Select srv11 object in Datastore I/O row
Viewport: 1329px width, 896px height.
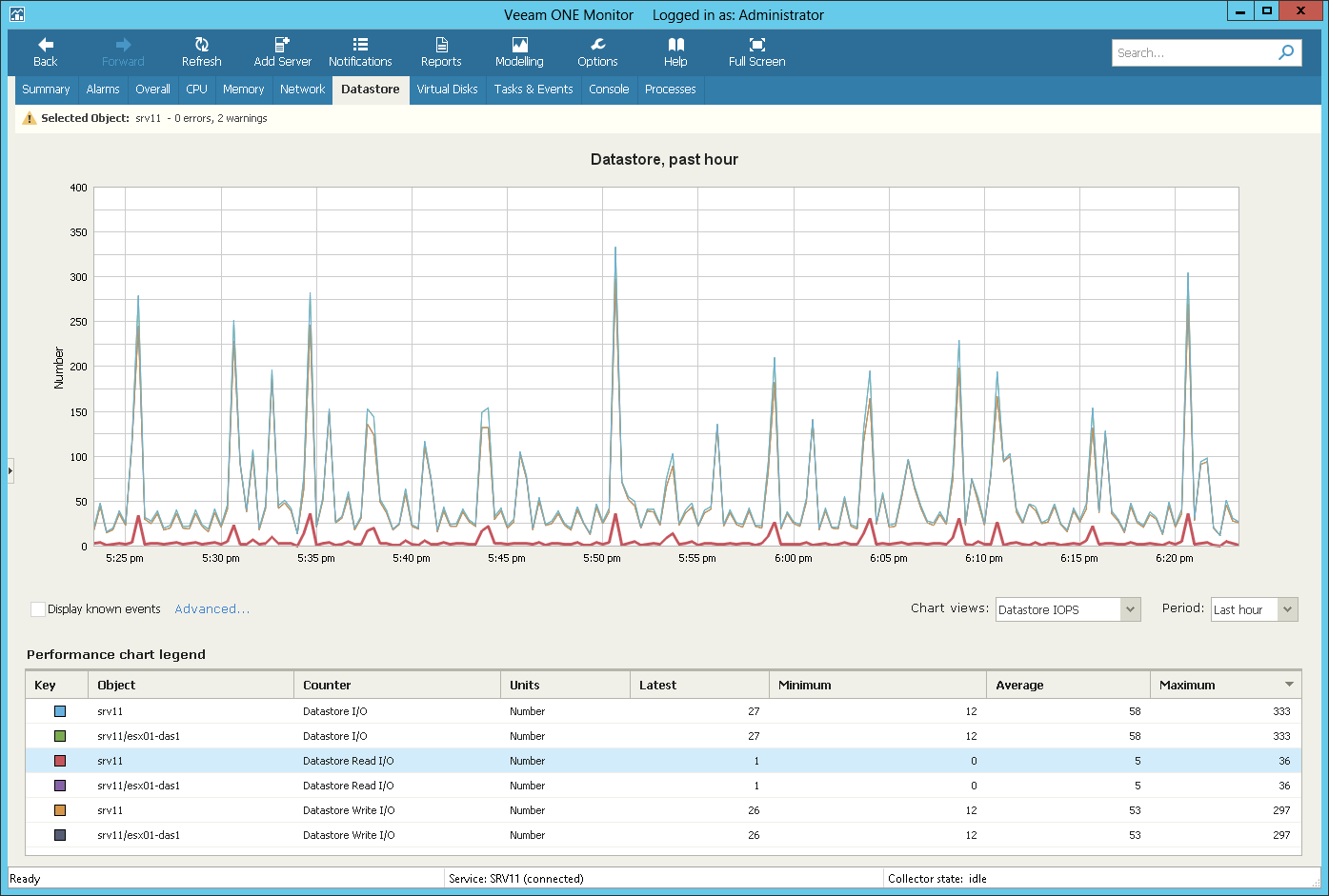click(110, 711)
